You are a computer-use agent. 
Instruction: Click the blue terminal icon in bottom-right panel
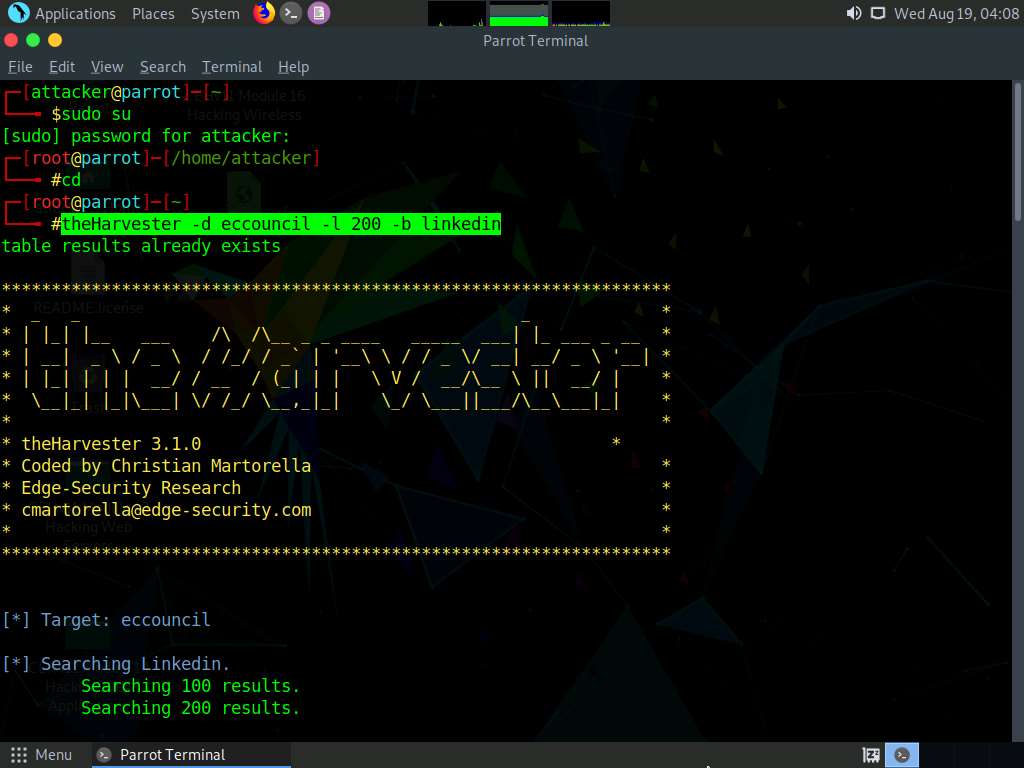click(x=902, y=755)
